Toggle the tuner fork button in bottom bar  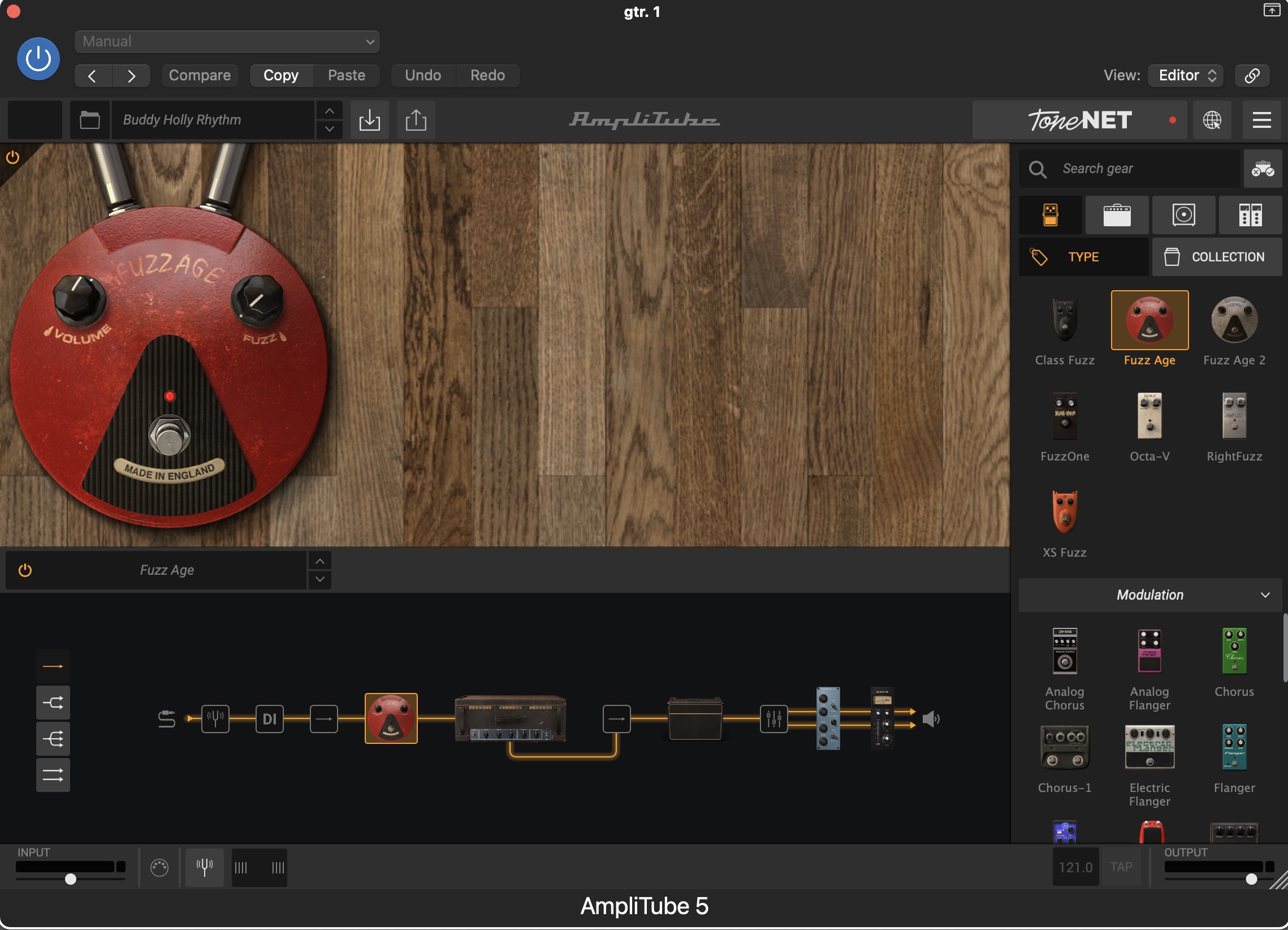205,868
